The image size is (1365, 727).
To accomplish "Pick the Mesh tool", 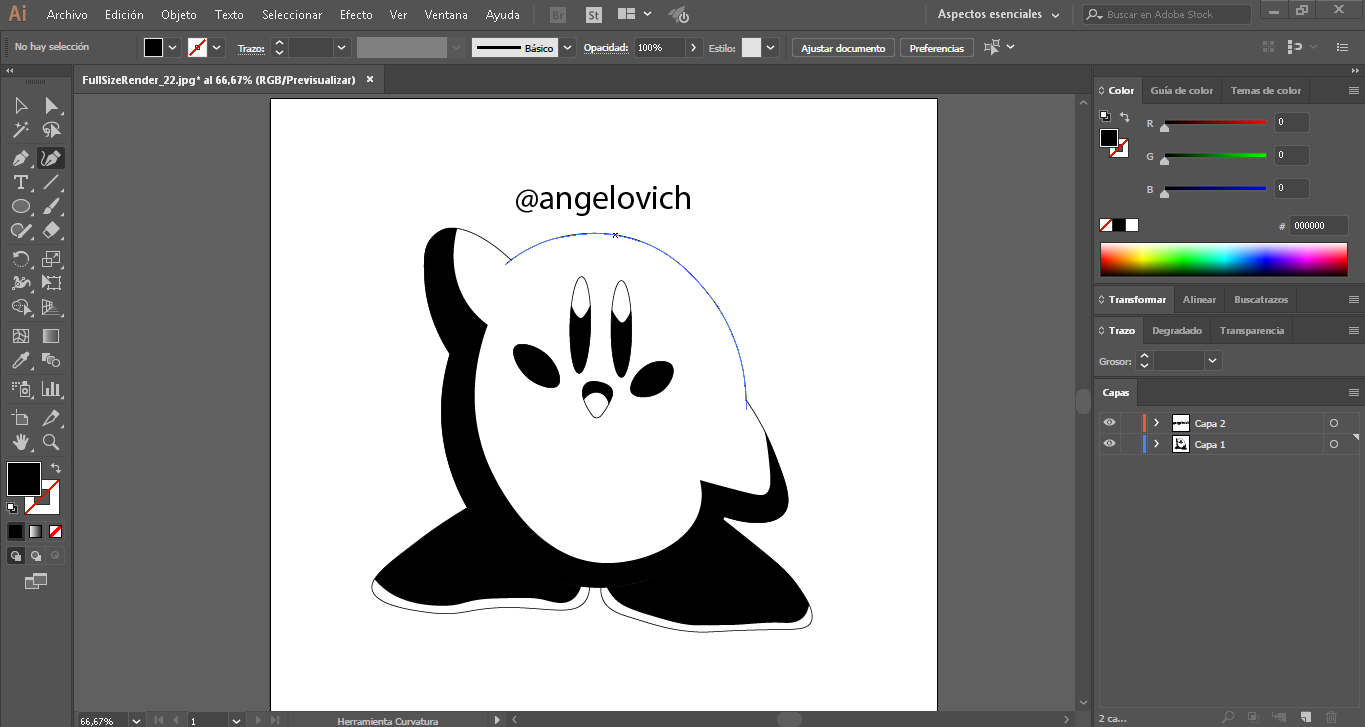I will tap(20, 336).
